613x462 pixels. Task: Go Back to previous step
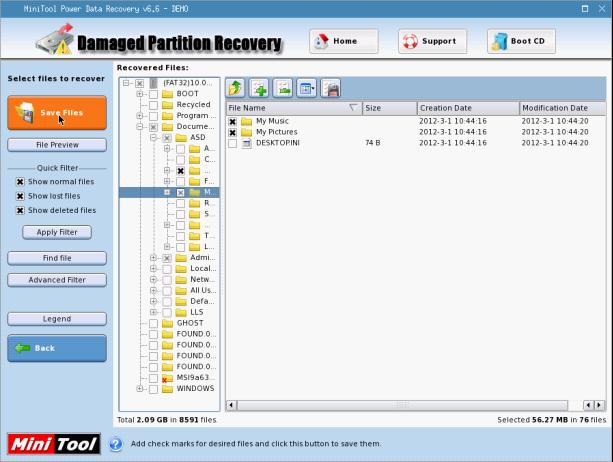pos(57,348)
